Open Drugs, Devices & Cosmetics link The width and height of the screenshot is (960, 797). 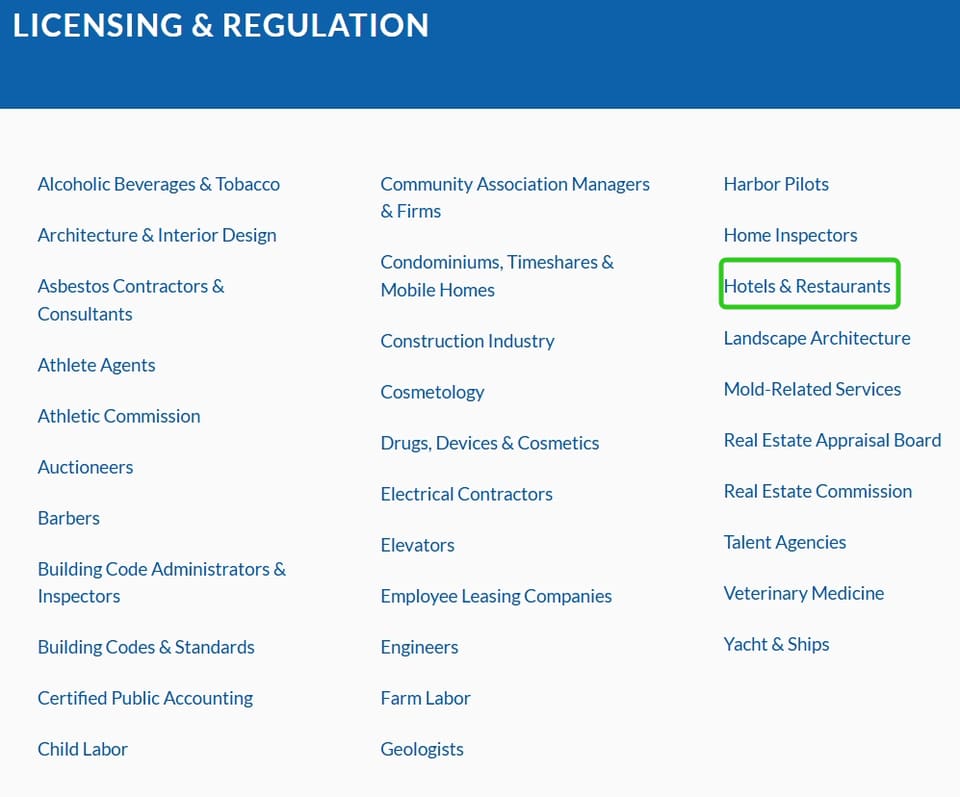click(x=490, y=443)
